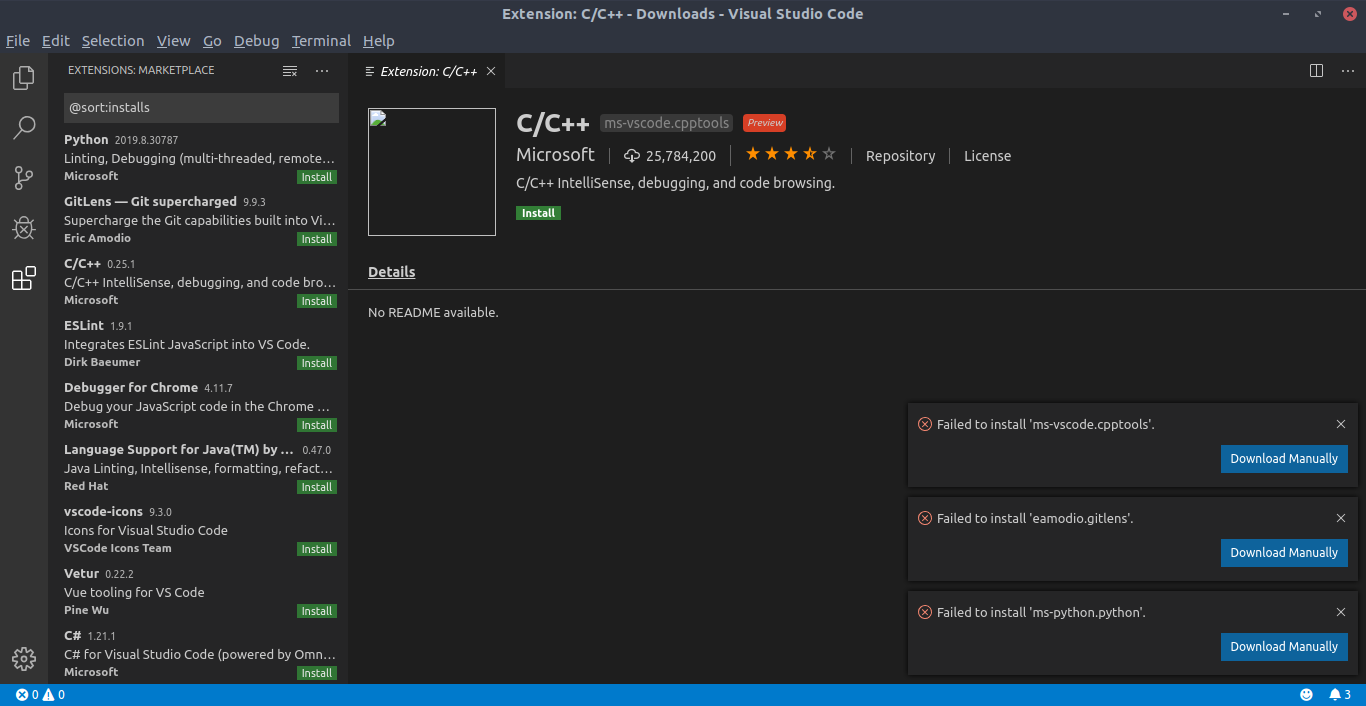Switch to the 'Extension: C/C++' tab

point(428,71)
